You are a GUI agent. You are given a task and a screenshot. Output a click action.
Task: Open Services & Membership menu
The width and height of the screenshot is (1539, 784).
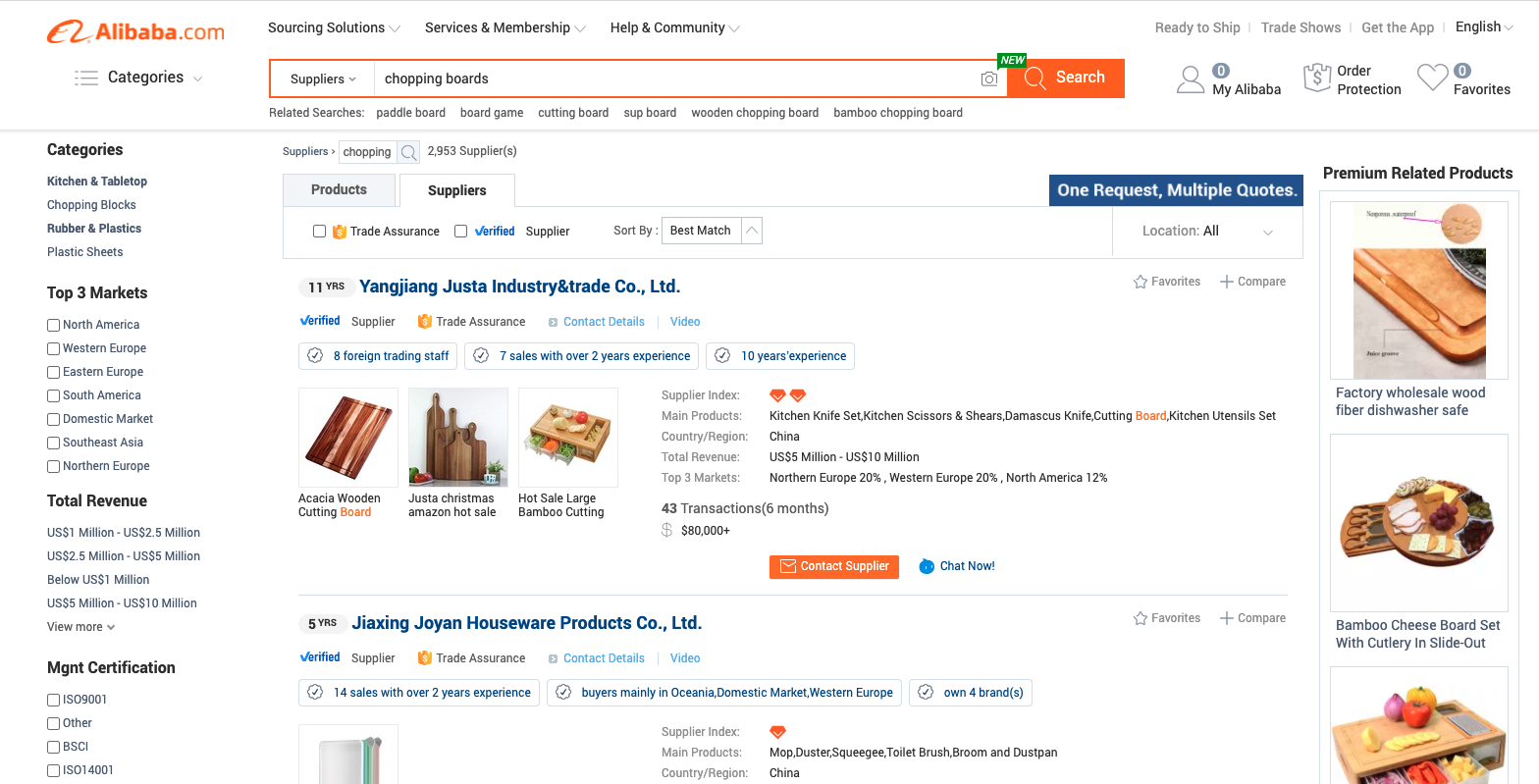[504, 27]
